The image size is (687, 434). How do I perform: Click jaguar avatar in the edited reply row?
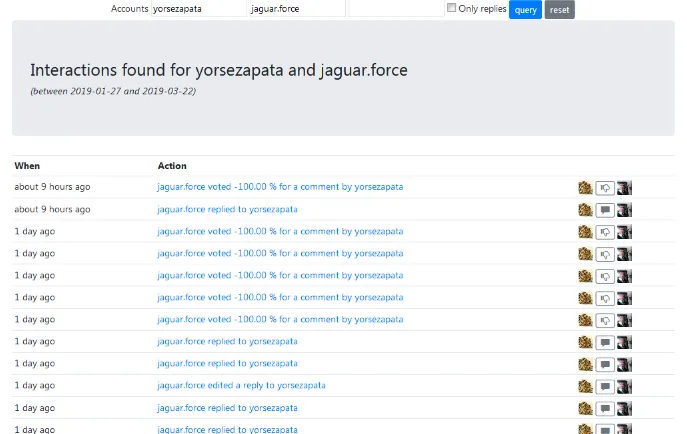(585, 386)
